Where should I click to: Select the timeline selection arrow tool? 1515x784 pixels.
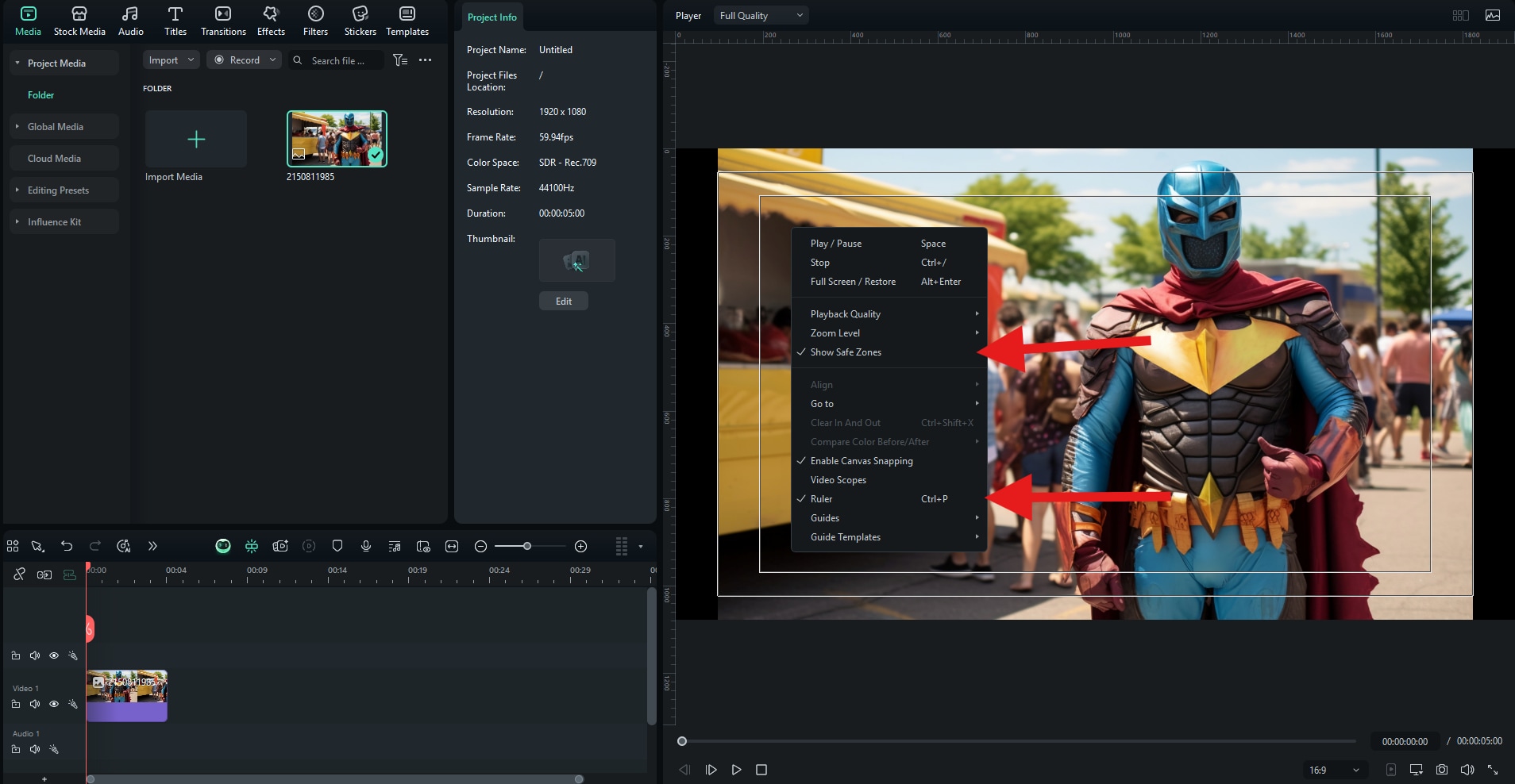[x=37, y=546]
